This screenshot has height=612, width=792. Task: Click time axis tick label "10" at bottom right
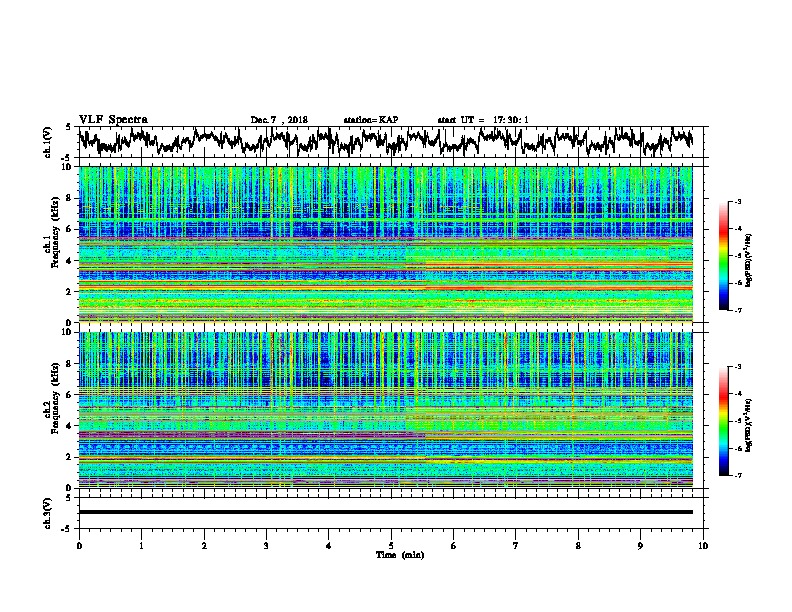[703, 546]
